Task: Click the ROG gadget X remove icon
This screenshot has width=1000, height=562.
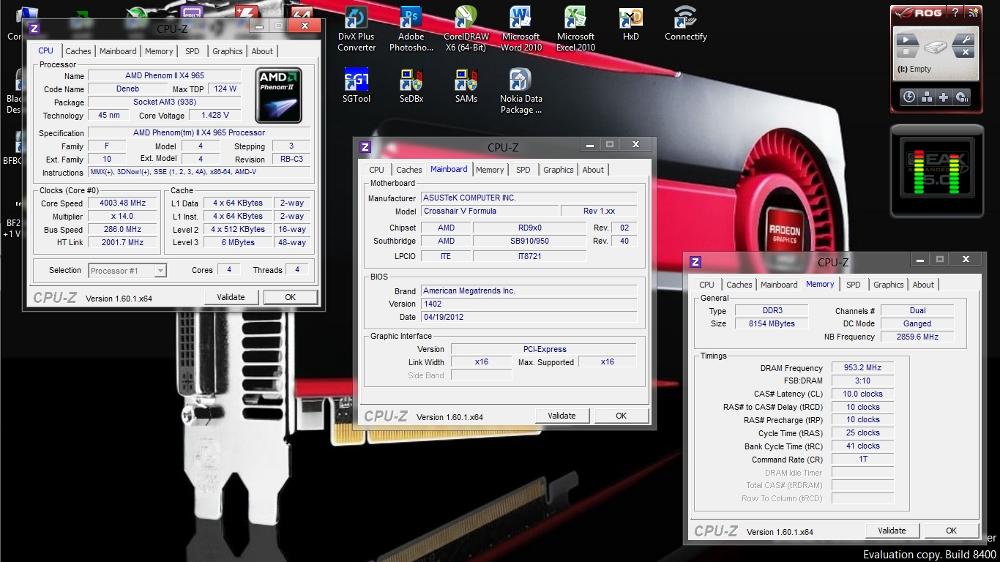Action: [x=965, y=54]
